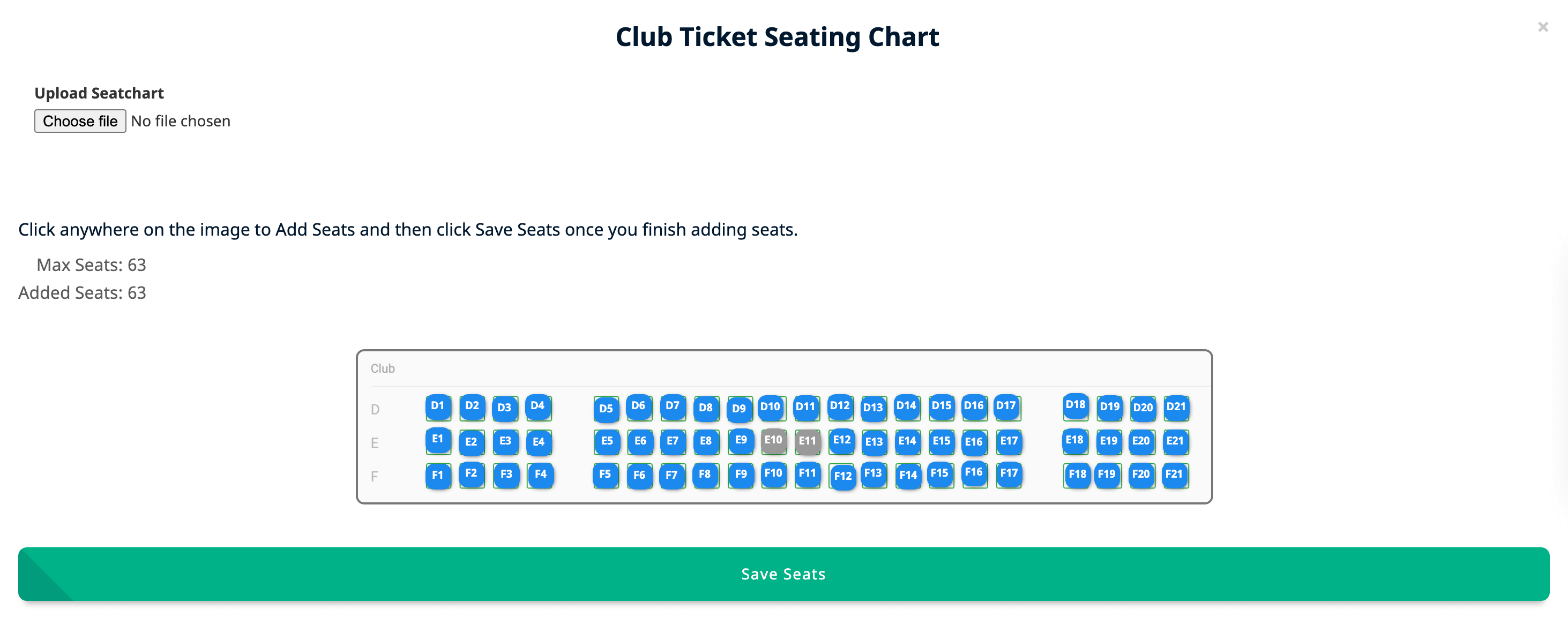Select seat F21 on the right
This screenshot has width=1568, height=633.
[1175, 476]
